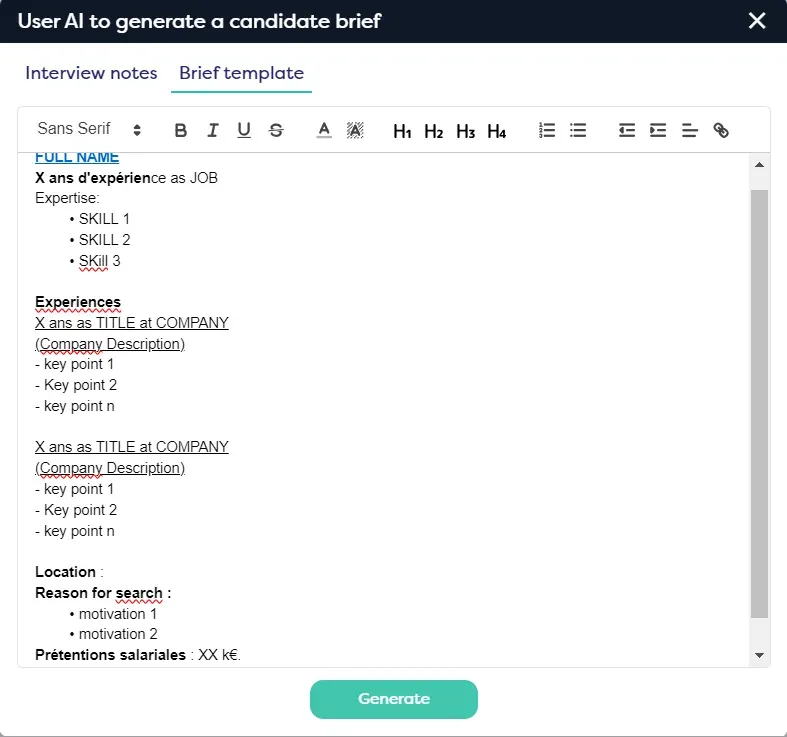The width and height of the screenshot is (787, 737).
Task: Toggle bold formatting in the toolbar
Action: pos(181,130)
